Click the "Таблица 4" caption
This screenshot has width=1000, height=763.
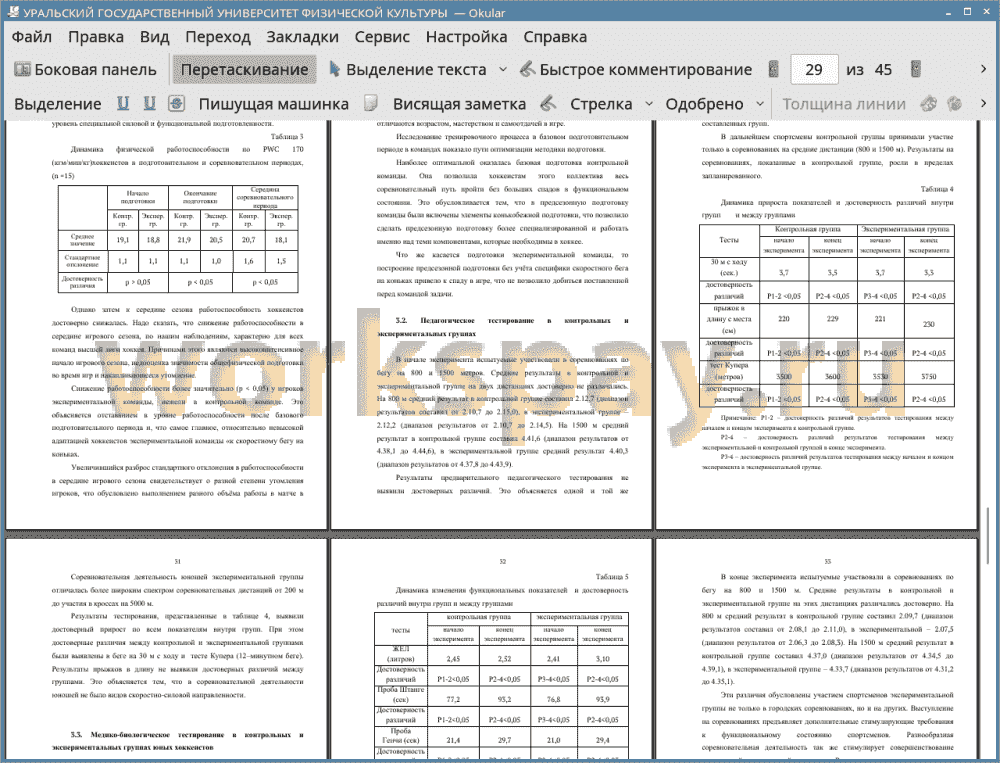point(937,189)
